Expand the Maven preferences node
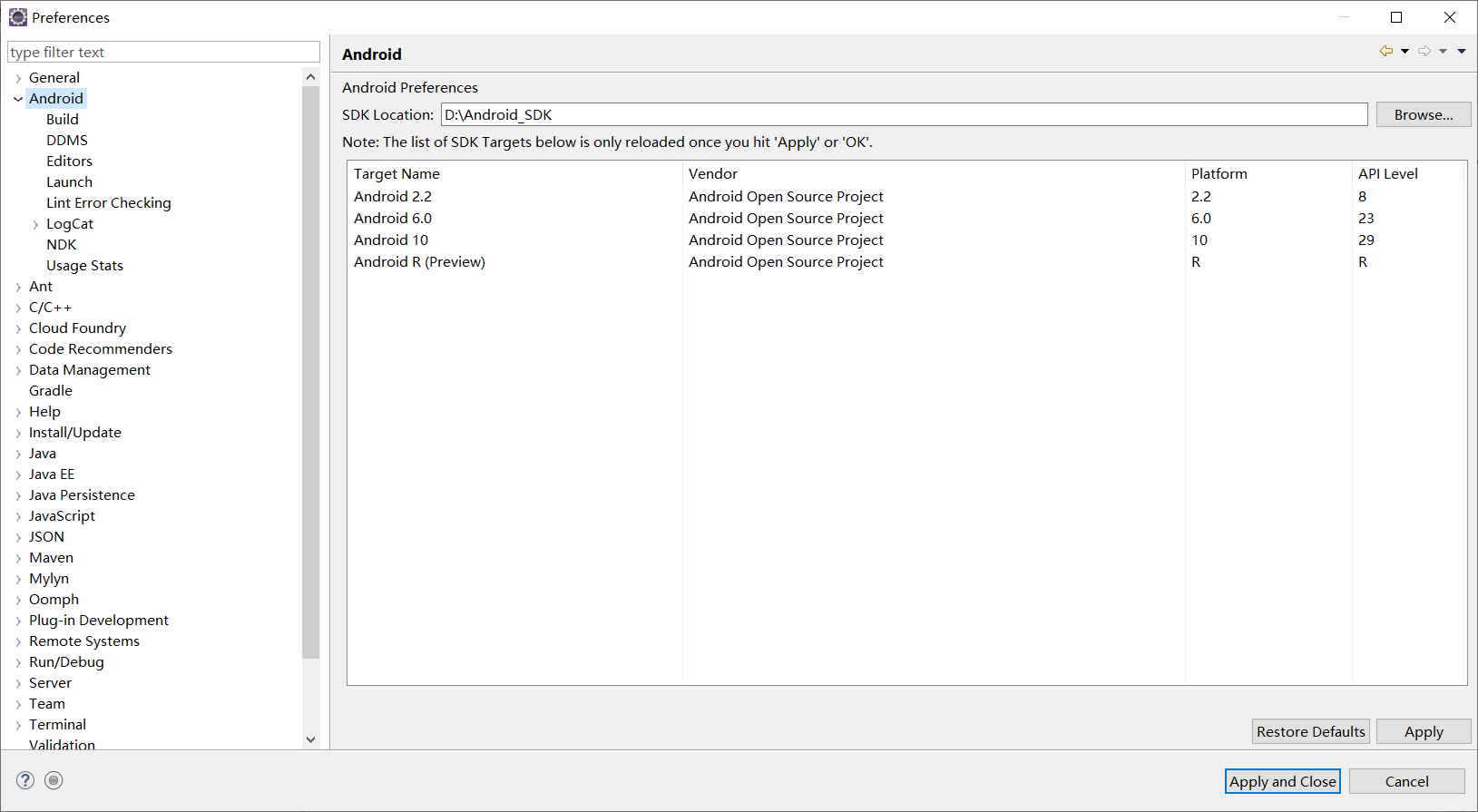Screen dimensions: 1478x812 [x=18, y=559]
